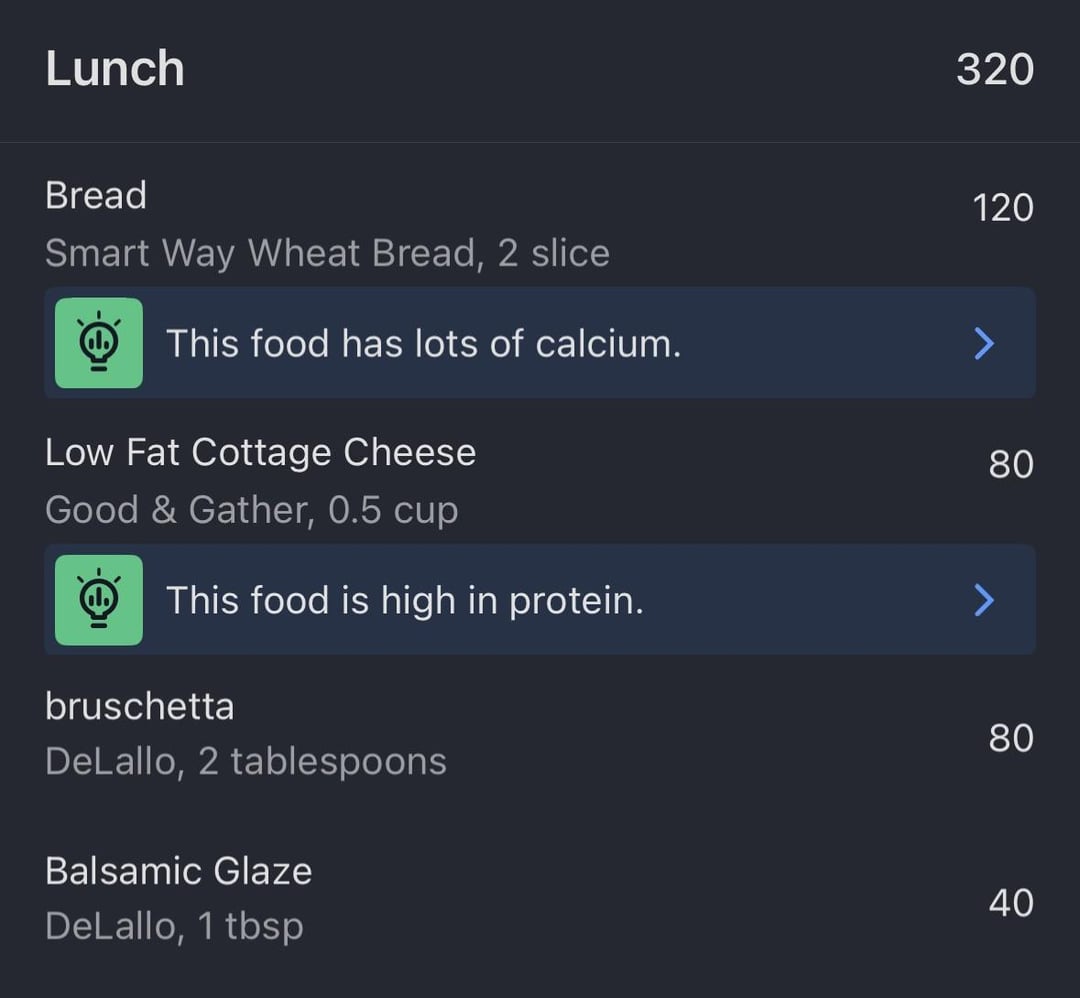Tap the 120 calorie value for Bread
Screen dimensions: 1080x998
[1003, 208]
